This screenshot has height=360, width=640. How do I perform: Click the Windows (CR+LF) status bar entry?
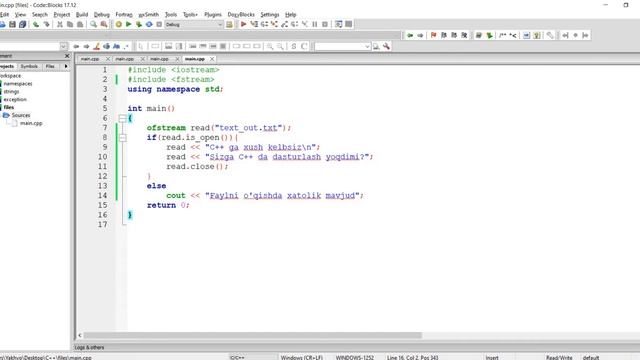pyautogui.click(x=302, y=358)
